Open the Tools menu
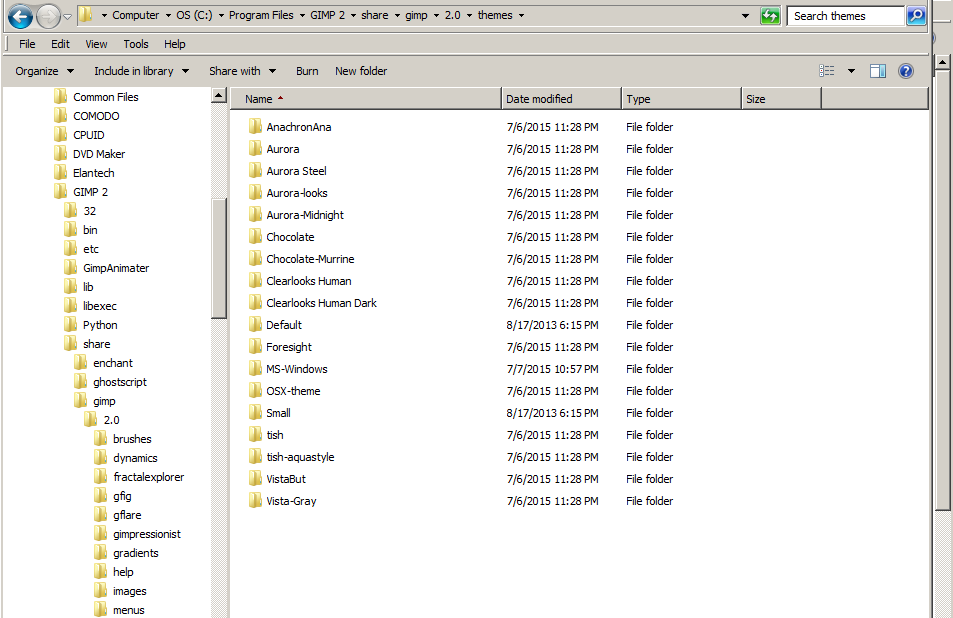Screen dimensions: 953x618 point(136,44)
